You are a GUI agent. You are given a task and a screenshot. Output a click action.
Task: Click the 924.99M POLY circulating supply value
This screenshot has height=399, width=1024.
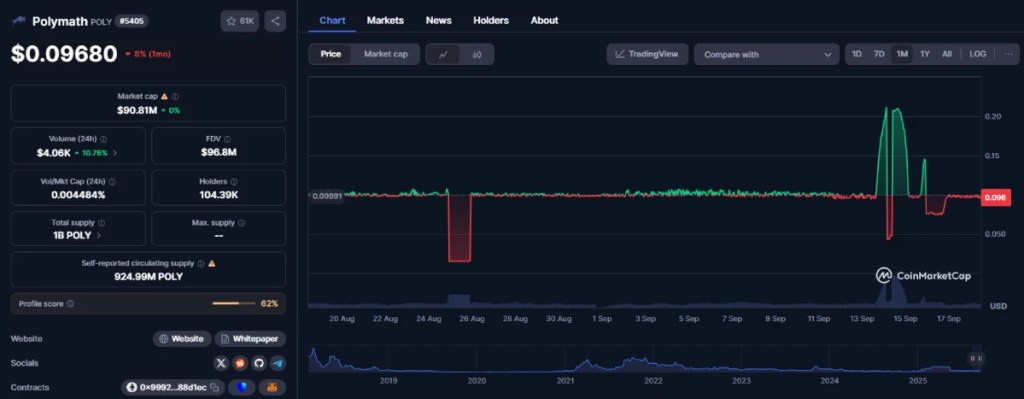(148, 276)
